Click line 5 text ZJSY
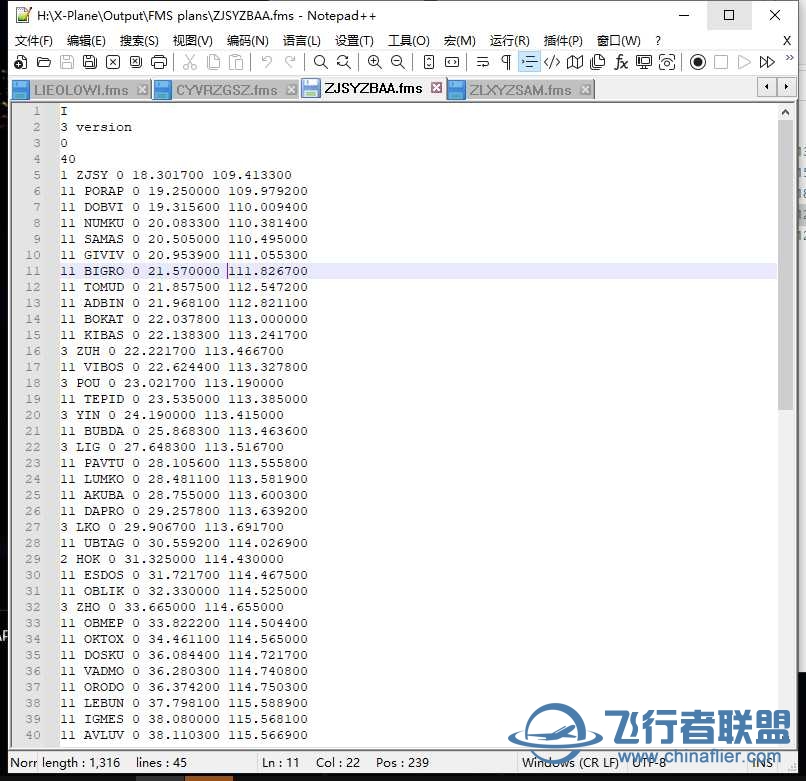Image resolution: width=806 pixels, height=781 pixels. tap(92, 175)
